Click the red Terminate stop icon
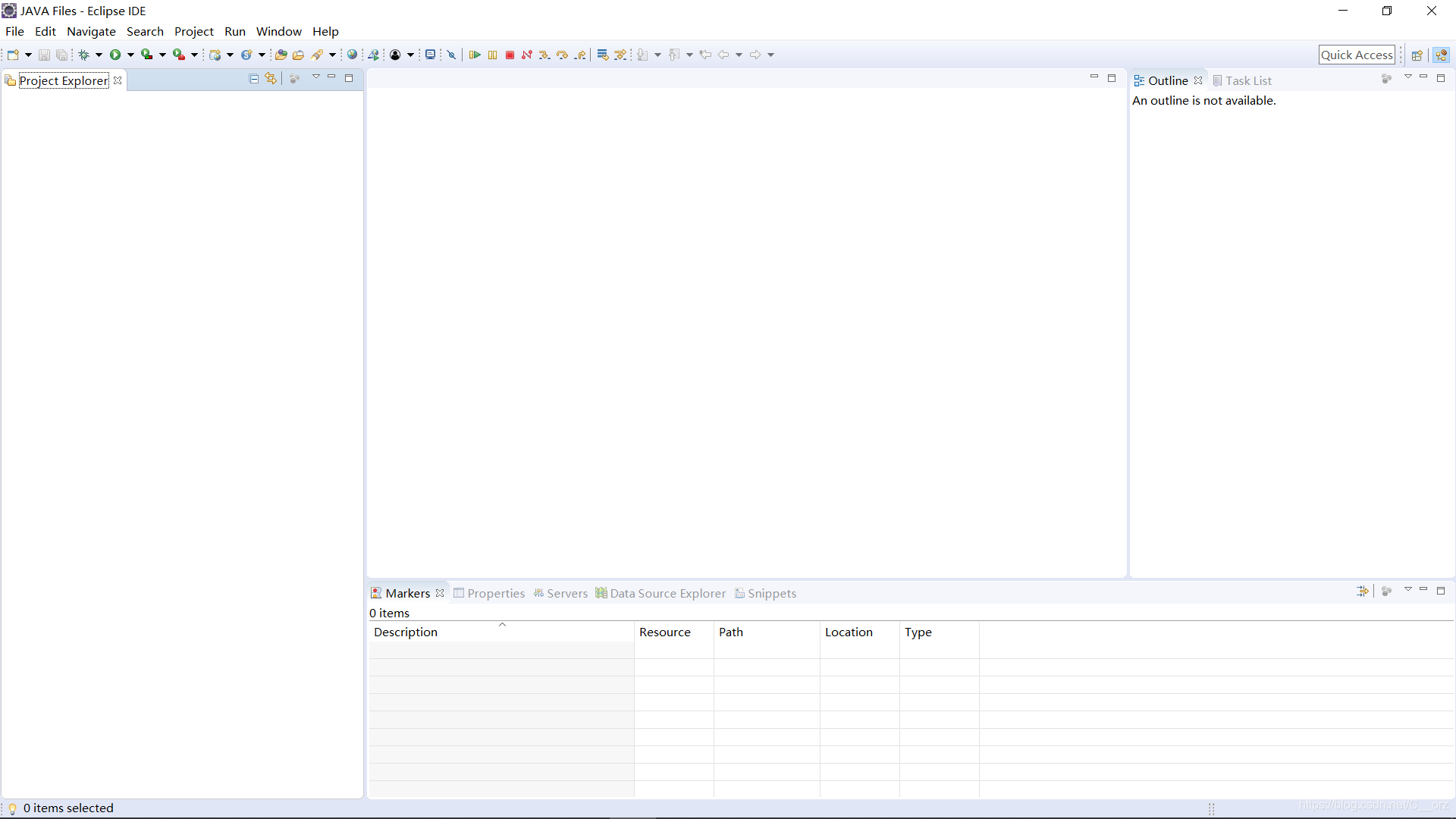The image size is (1456, 819). point(510,55)
